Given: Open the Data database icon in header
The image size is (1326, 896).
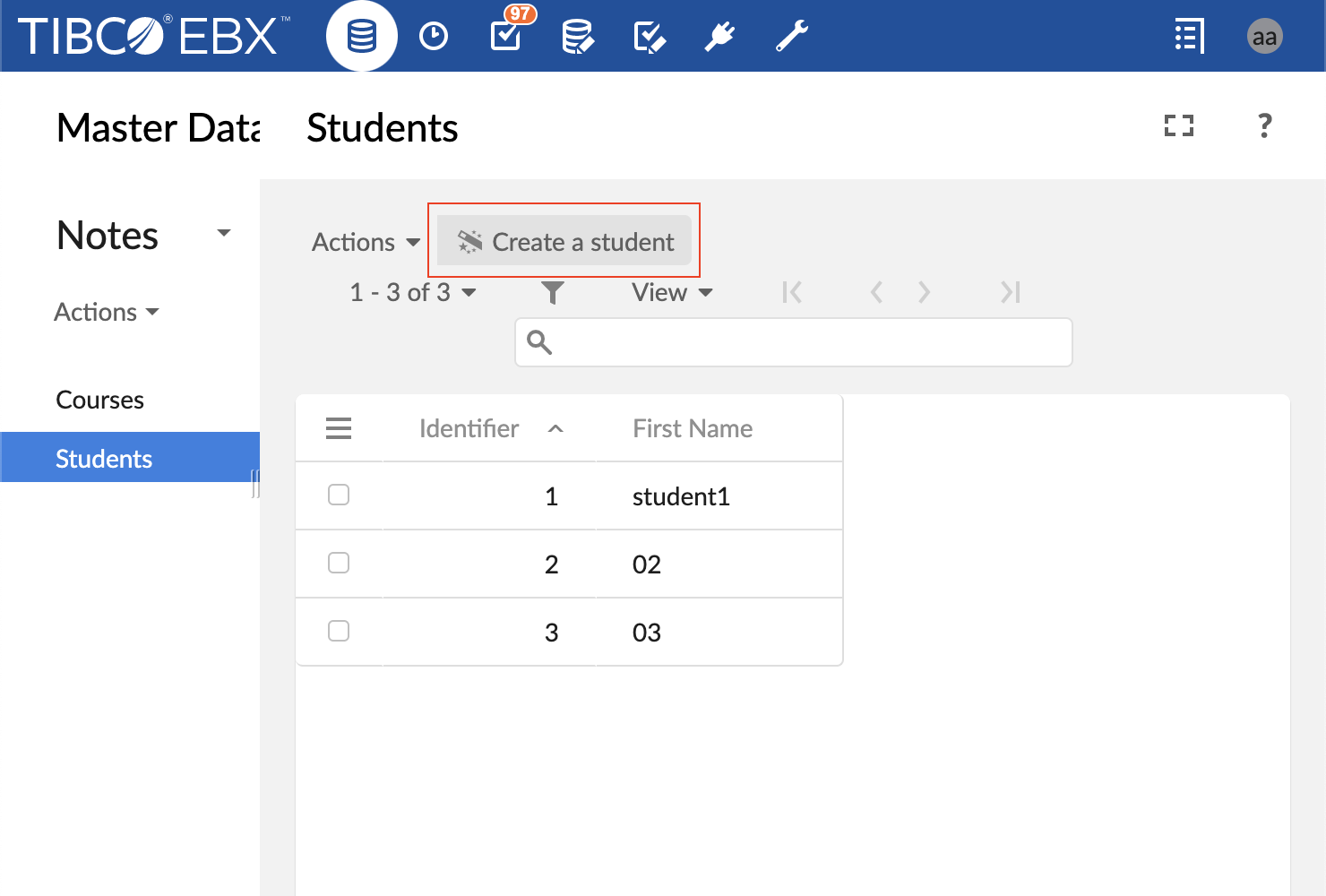Looking at the screenshot, I should click(361, 37).
